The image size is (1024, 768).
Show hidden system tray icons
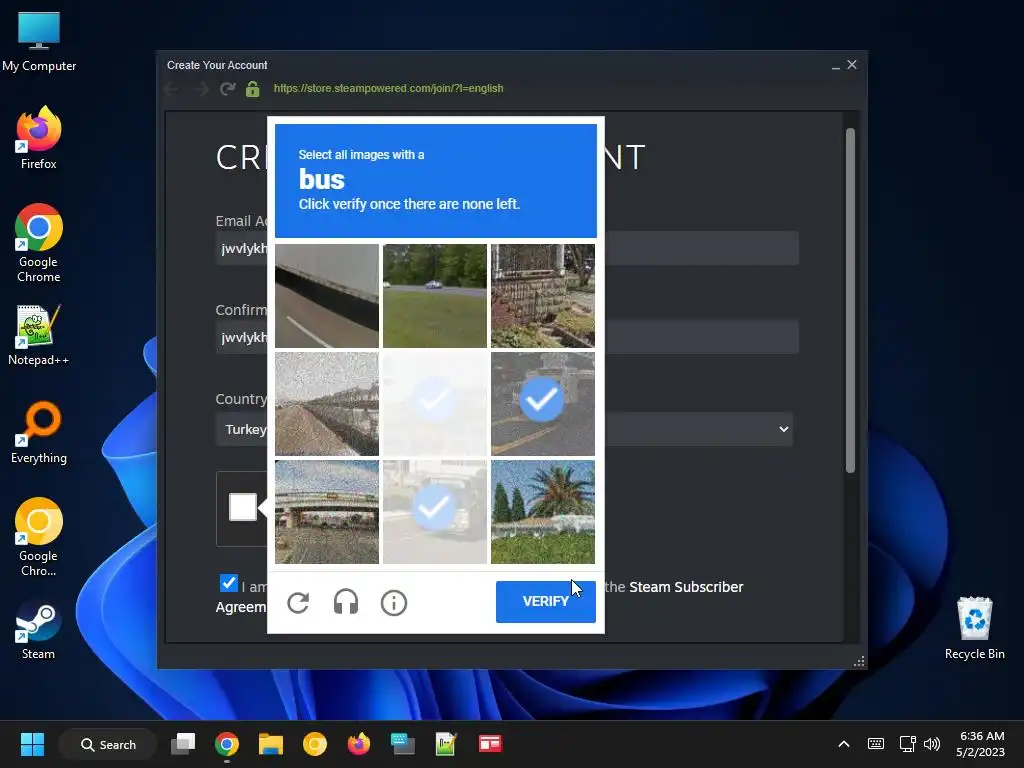point(844,744)
